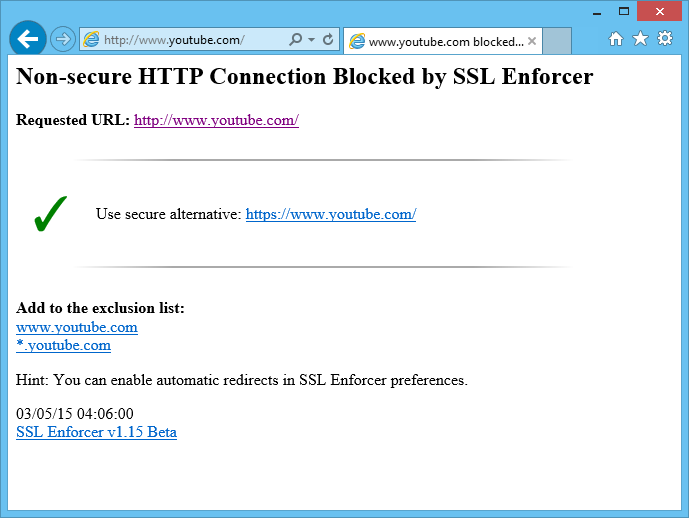Open the Tools gear menu
689x518 pixels.
pos(665,38)
